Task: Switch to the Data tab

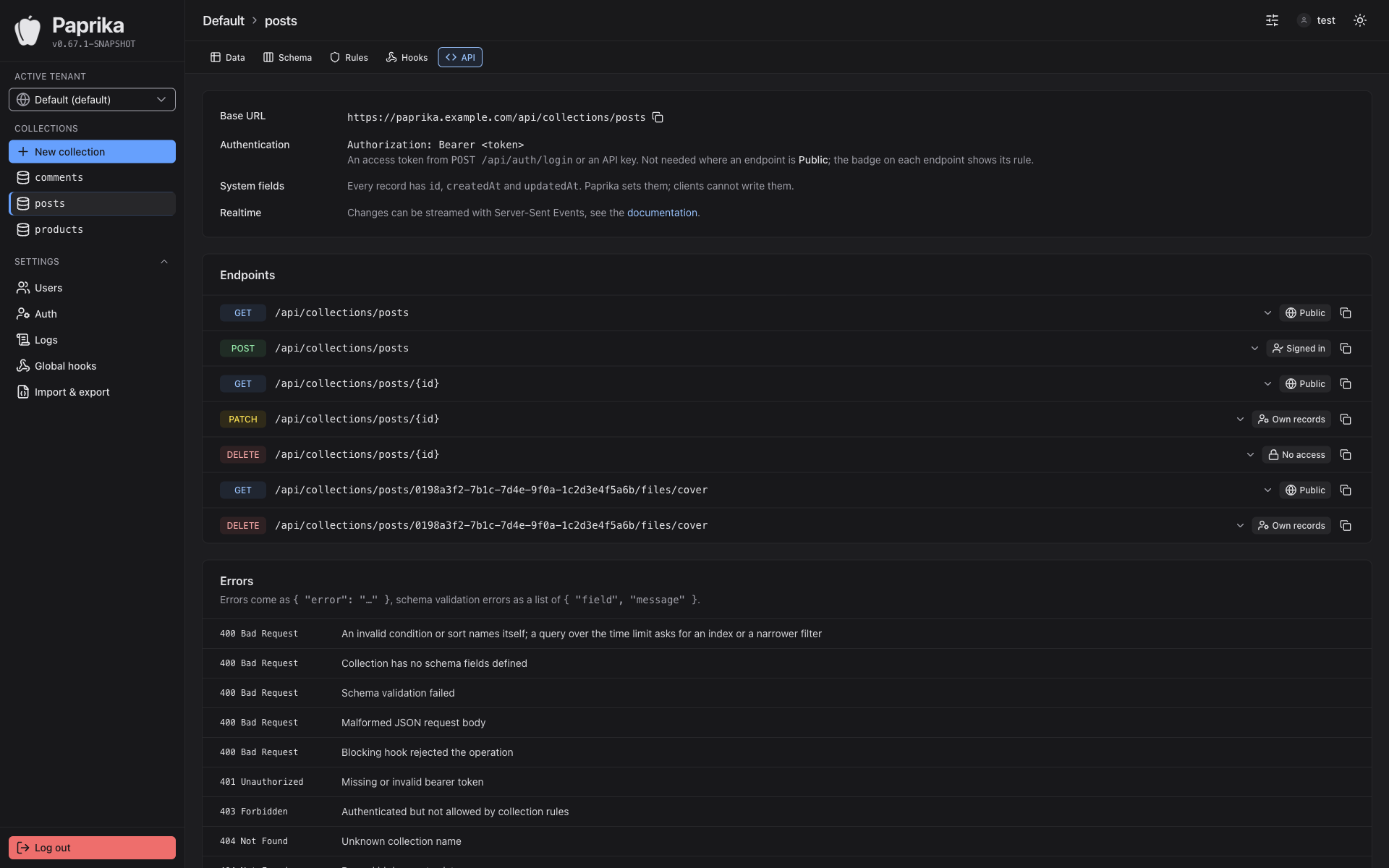Action: (228, 57)
